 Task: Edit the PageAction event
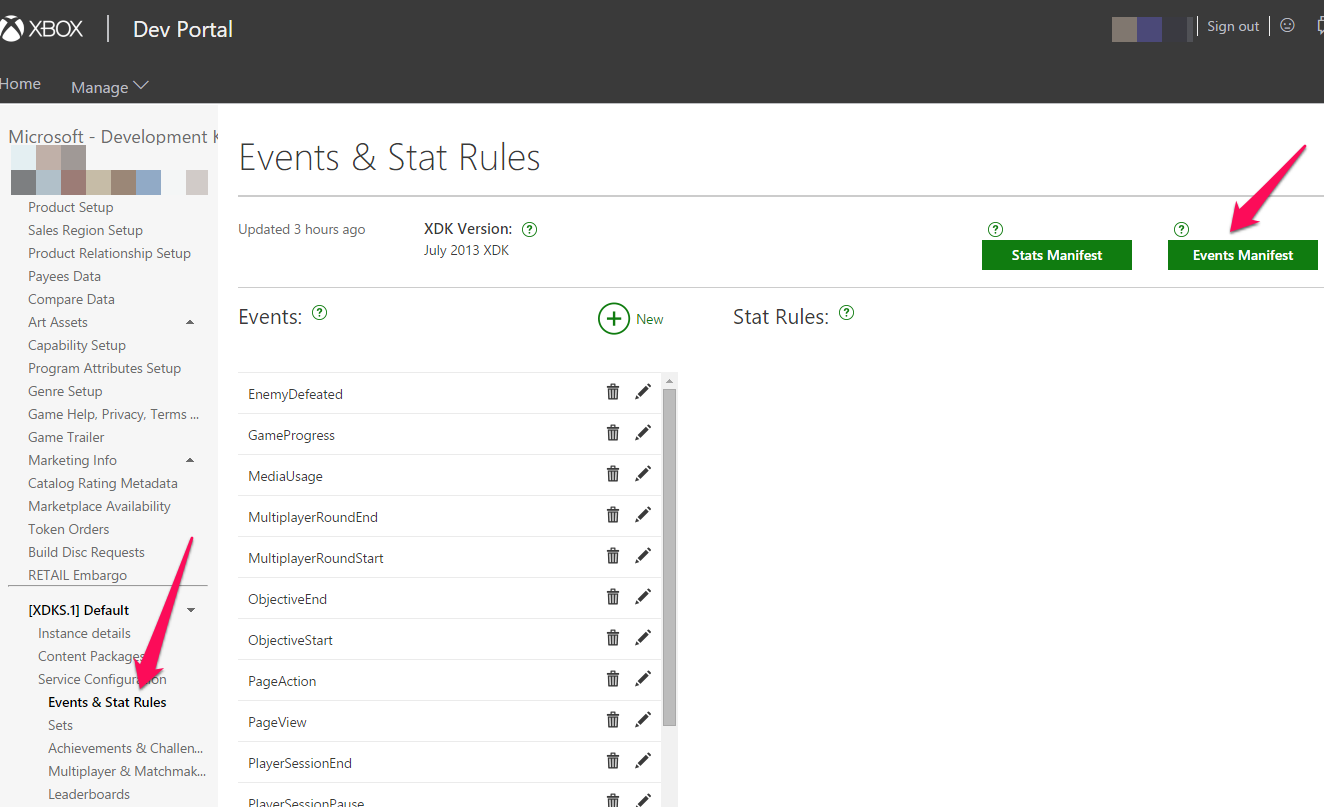point(643,679)
